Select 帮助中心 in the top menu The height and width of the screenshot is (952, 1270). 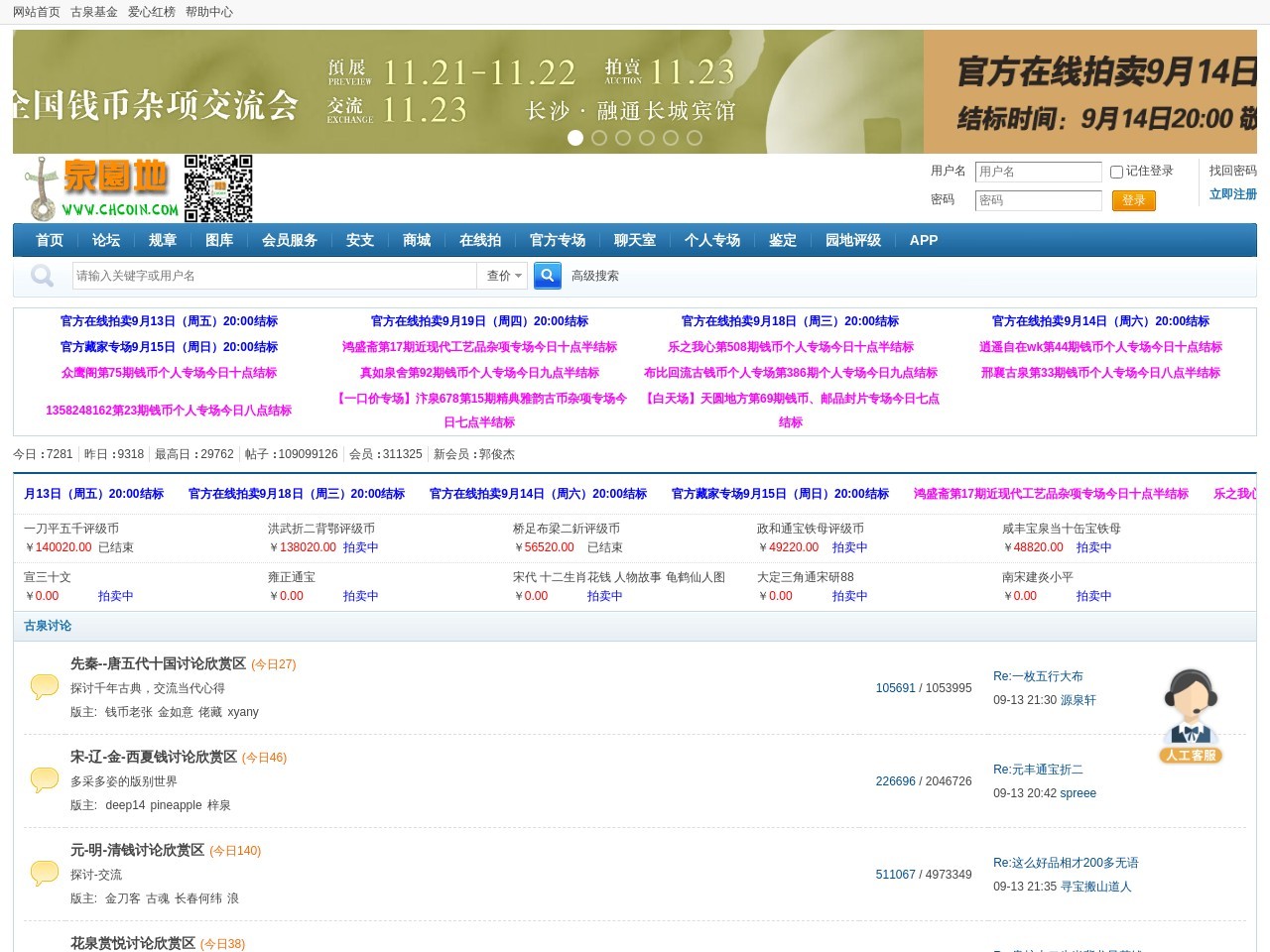click(x=208, y=12)
